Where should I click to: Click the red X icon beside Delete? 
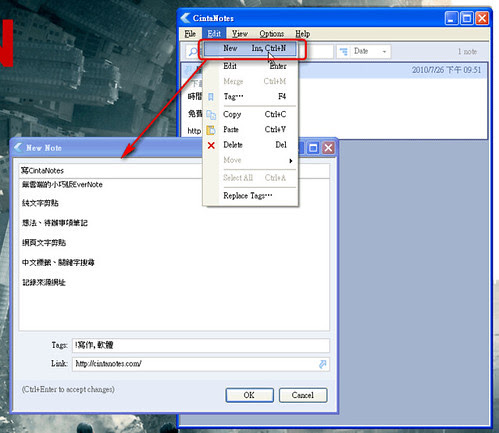pos(211,145)
